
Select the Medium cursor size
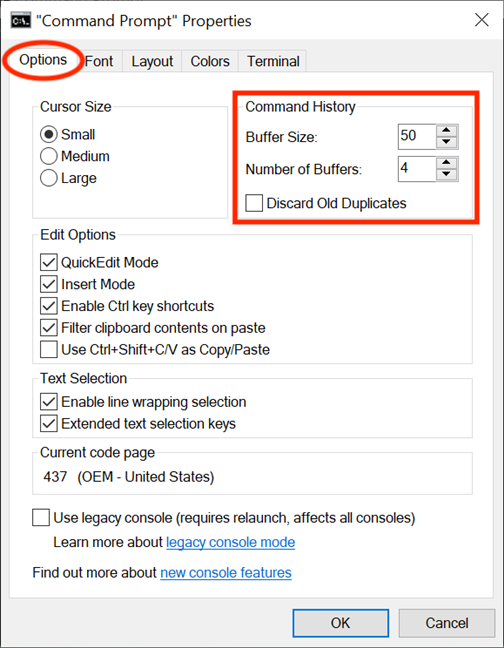pyautogui.click(x=48, y=156)
